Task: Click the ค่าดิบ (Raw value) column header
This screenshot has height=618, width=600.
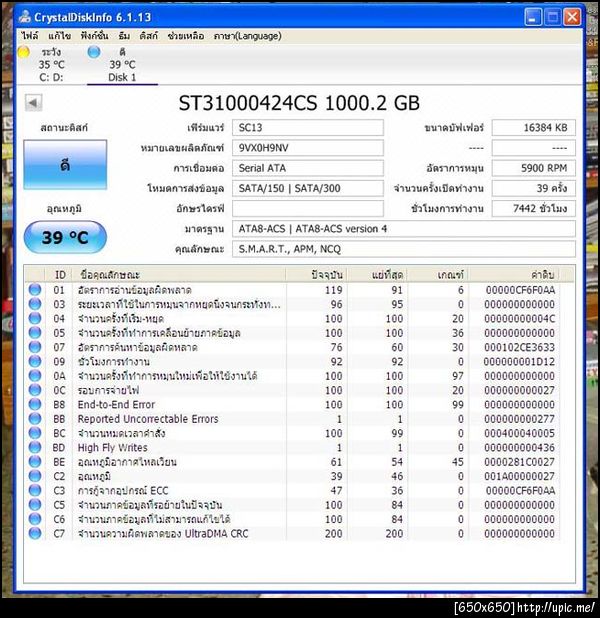Action: [x=514, y=275]
